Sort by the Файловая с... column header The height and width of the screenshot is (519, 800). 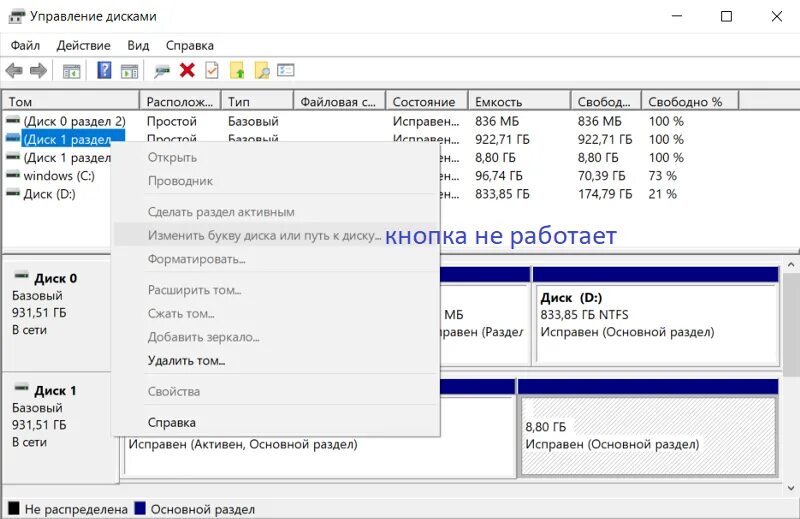tap(340, 102)
